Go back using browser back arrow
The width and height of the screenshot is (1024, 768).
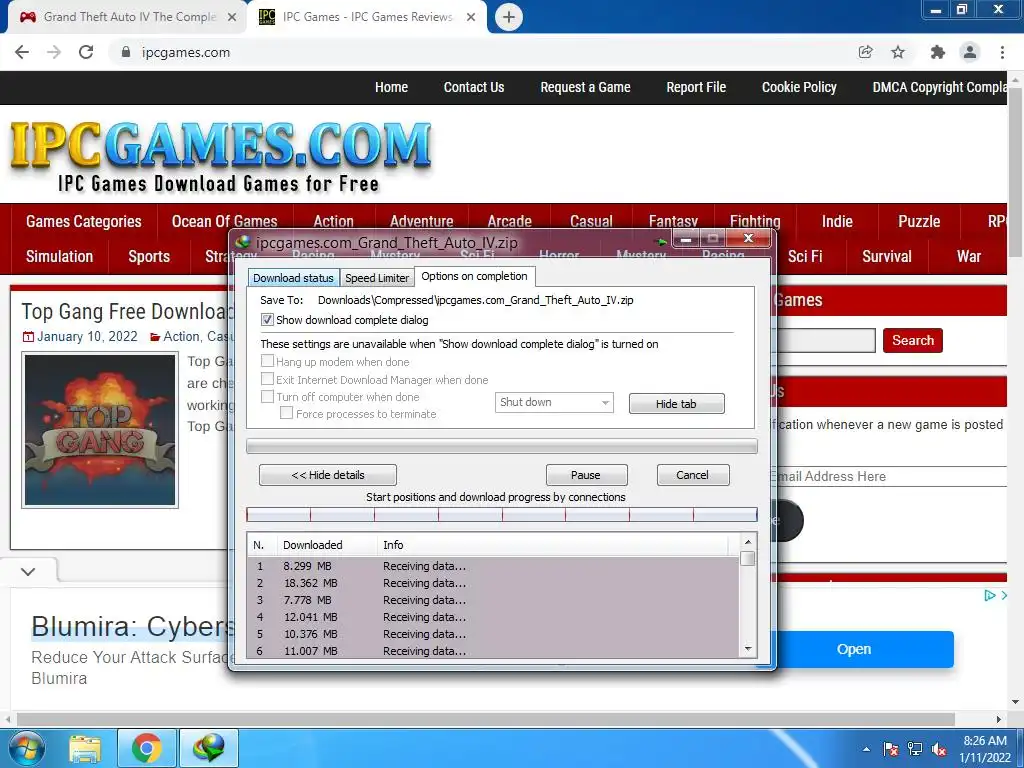[22, 52]
